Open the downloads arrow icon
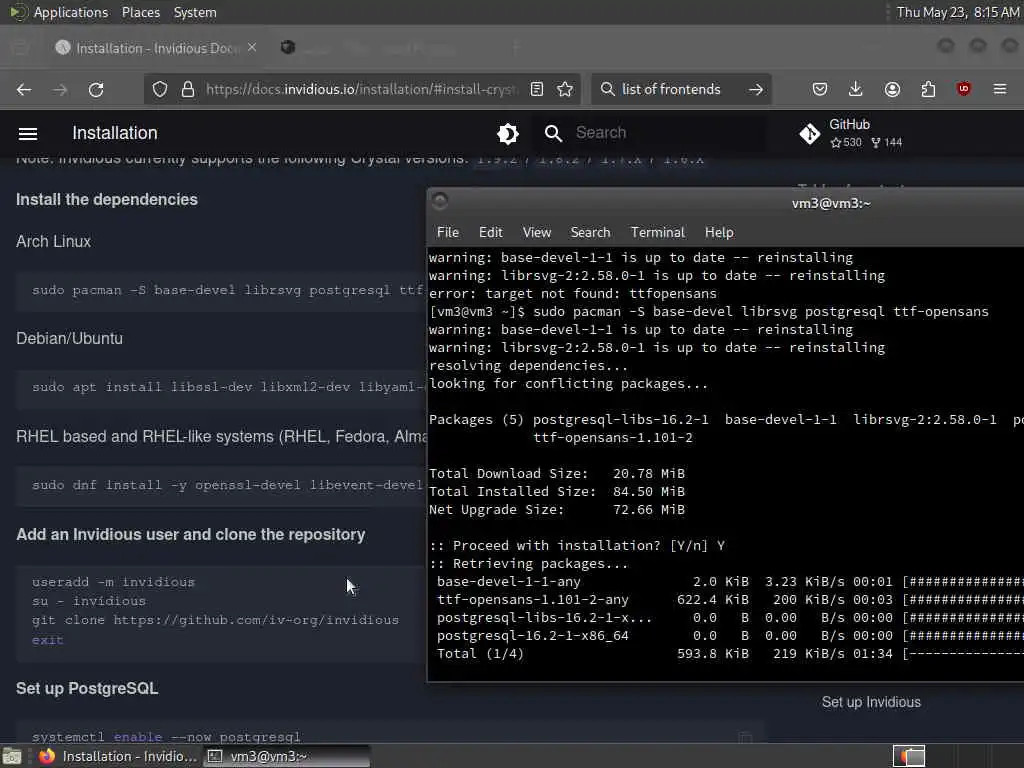Viewport: 1024px width, 768px height. [856, 89]
